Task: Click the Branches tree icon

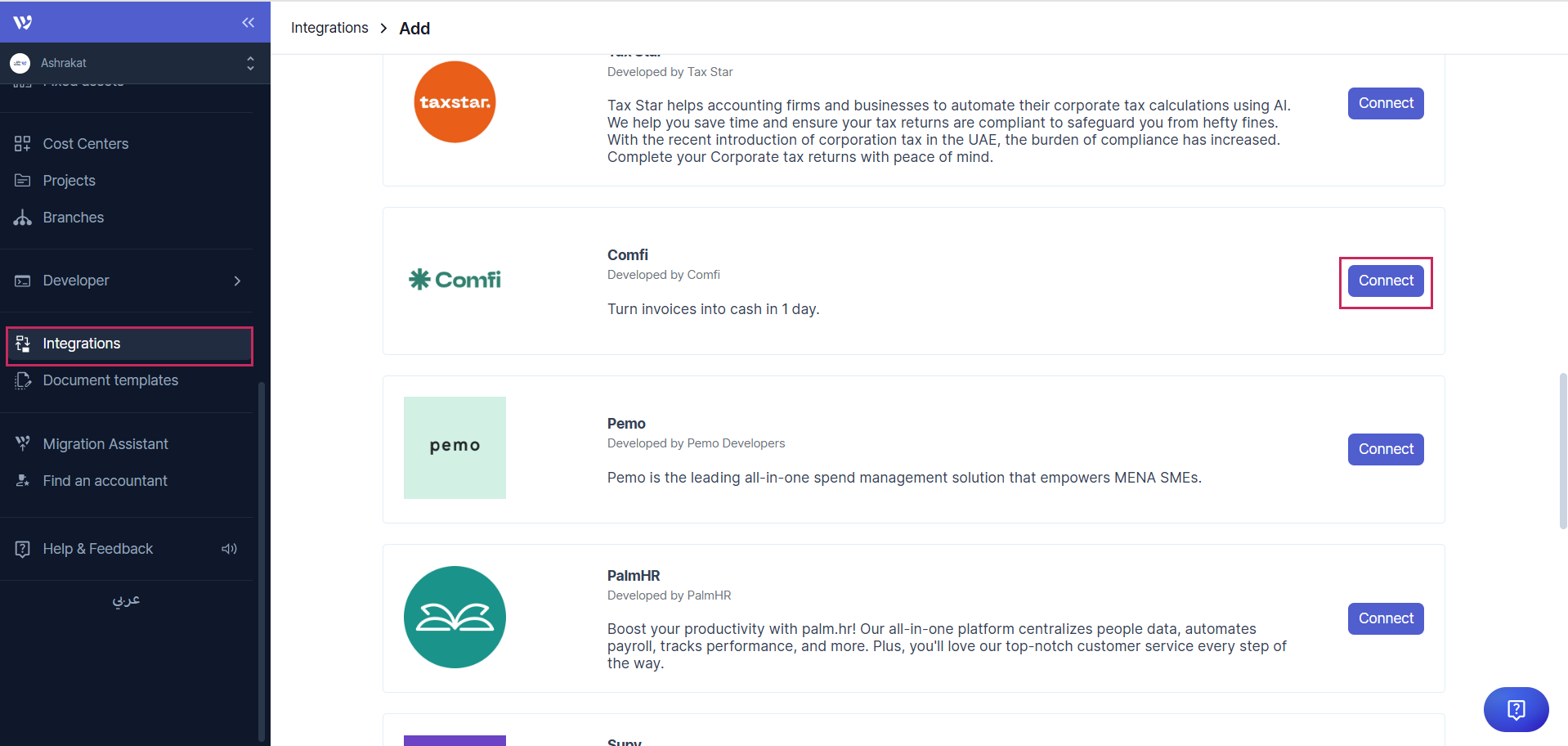Action: pyautogui.click(x=23, y=218)
